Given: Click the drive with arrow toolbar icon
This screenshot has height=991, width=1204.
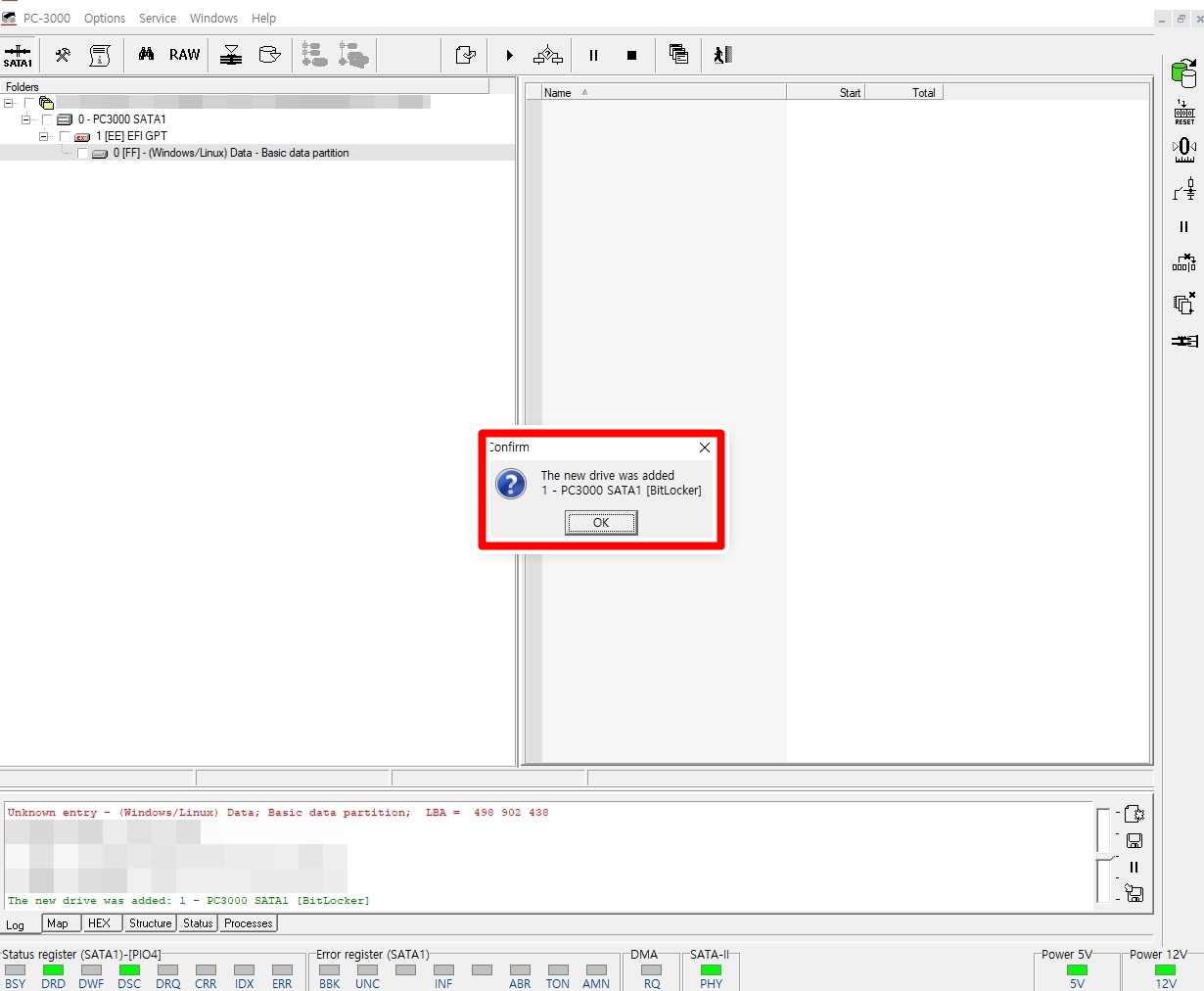Looking at the screenshot, I should pos(269,55).
